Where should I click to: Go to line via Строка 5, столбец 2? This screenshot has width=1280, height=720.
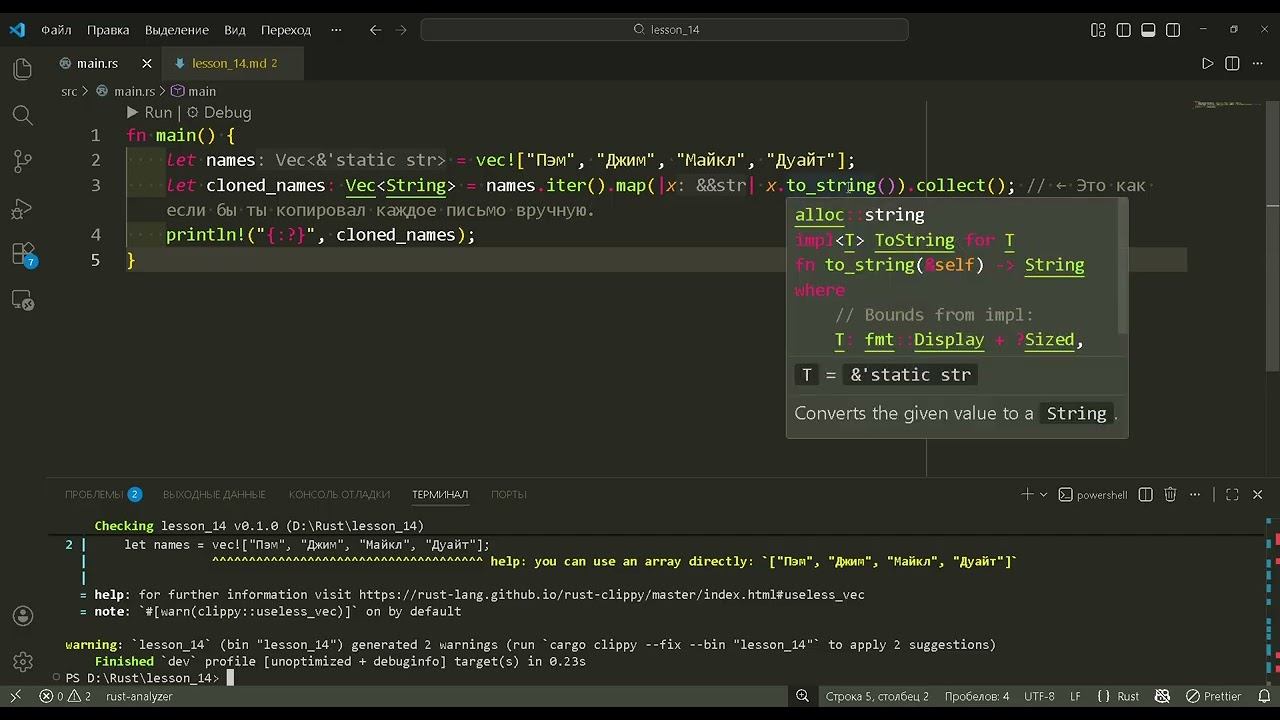pos(877,696)
